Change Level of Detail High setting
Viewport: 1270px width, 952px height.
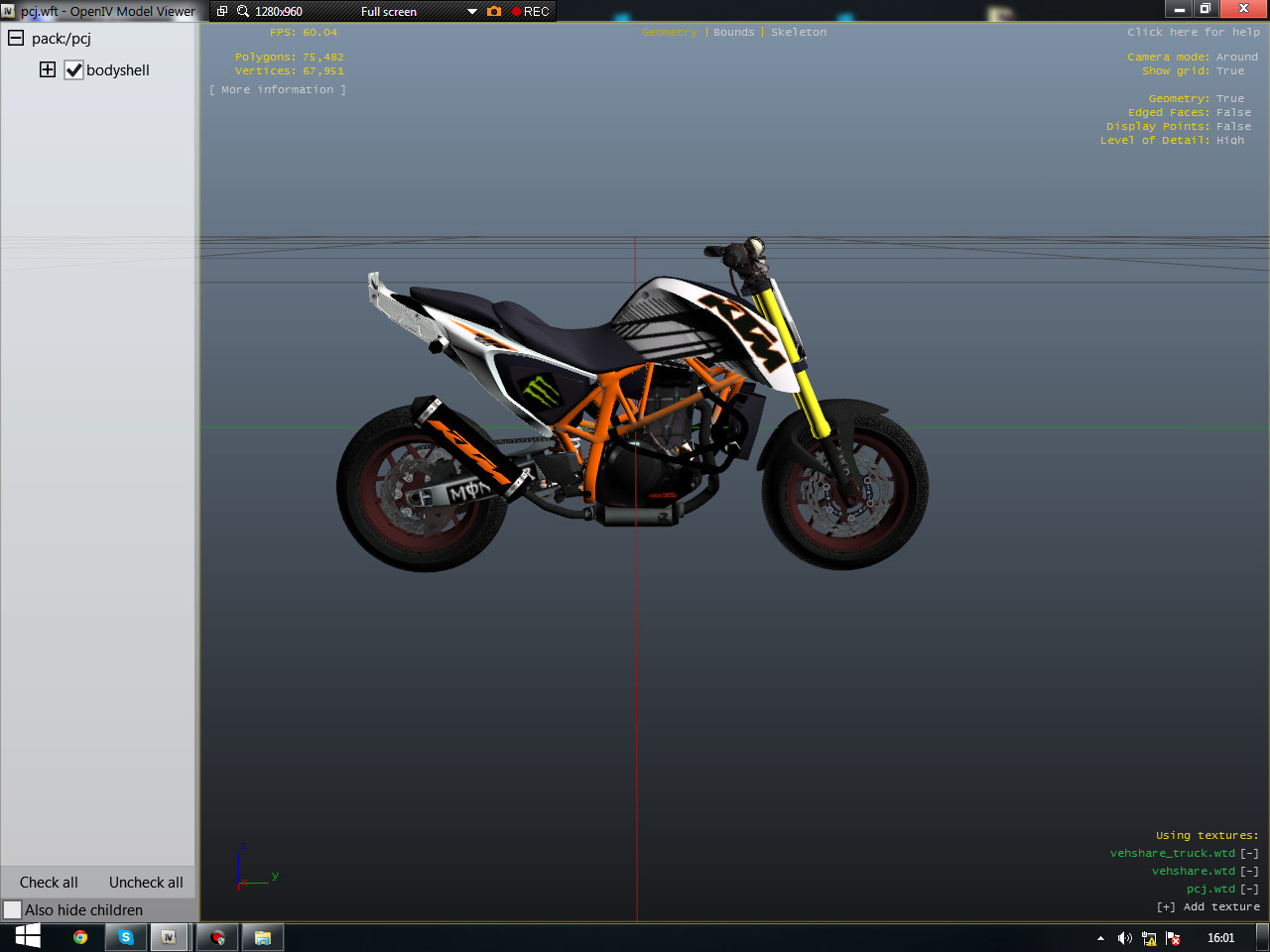[x=1172, y=140]
